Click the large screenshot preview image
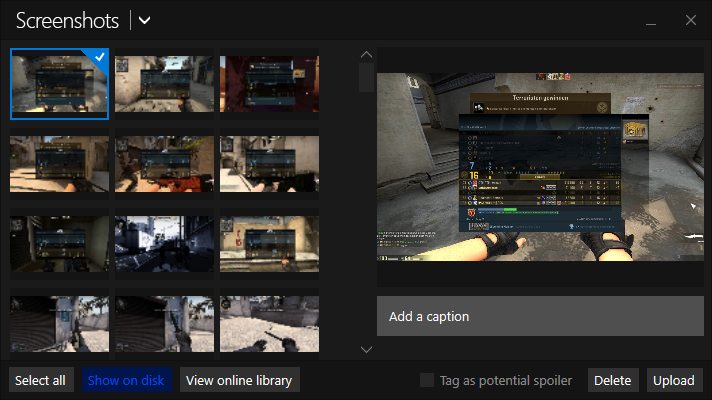Viewport: 712px width, 400px height. (540, 167)
